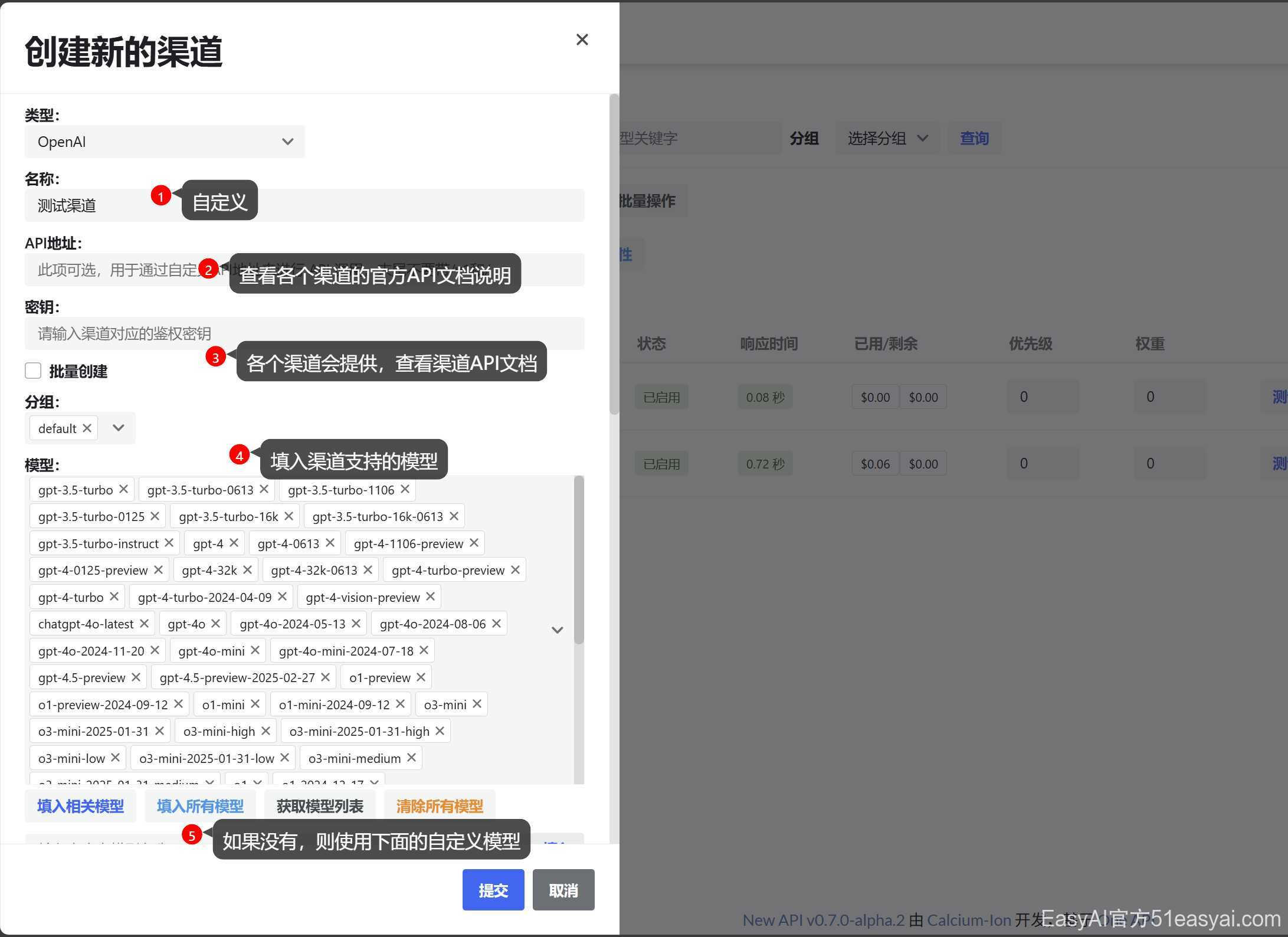Screen dimensions: 1288x937
Task: Click 填入相关模型 button
Action: pos(80,806)
